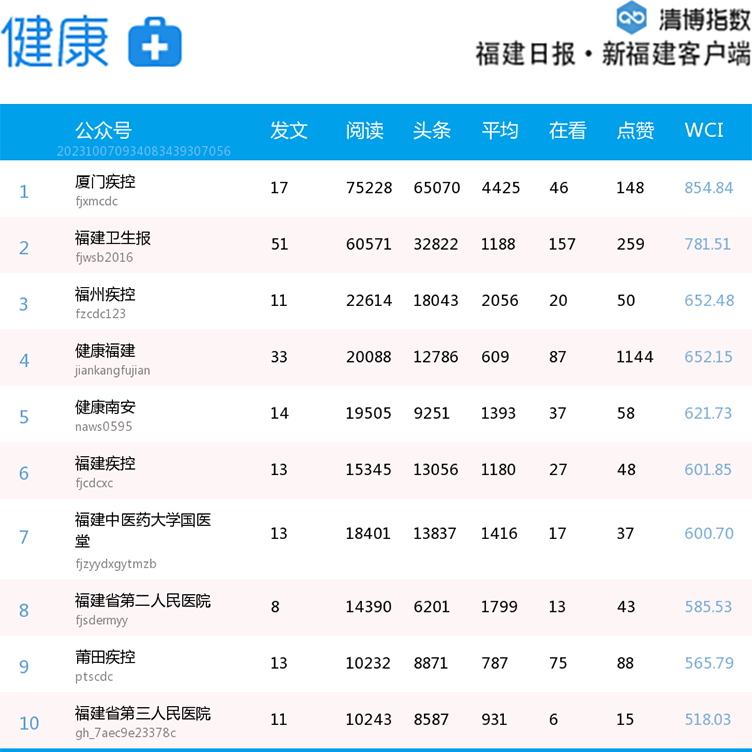The image size is (752, 752).
Task: Select the 健康福建 account name
Action: pos(105,351)
